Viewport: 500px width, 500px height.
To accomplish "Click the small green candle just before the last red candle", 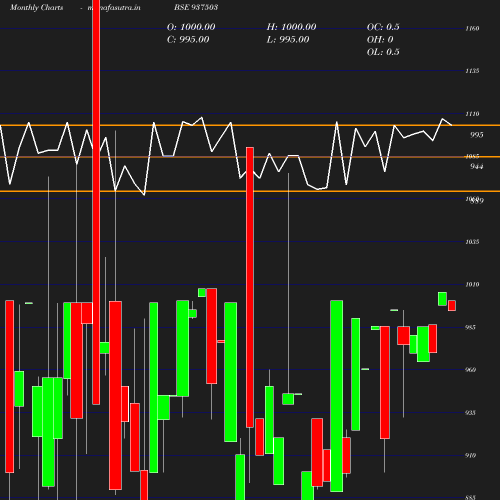I will coord(442,299).
